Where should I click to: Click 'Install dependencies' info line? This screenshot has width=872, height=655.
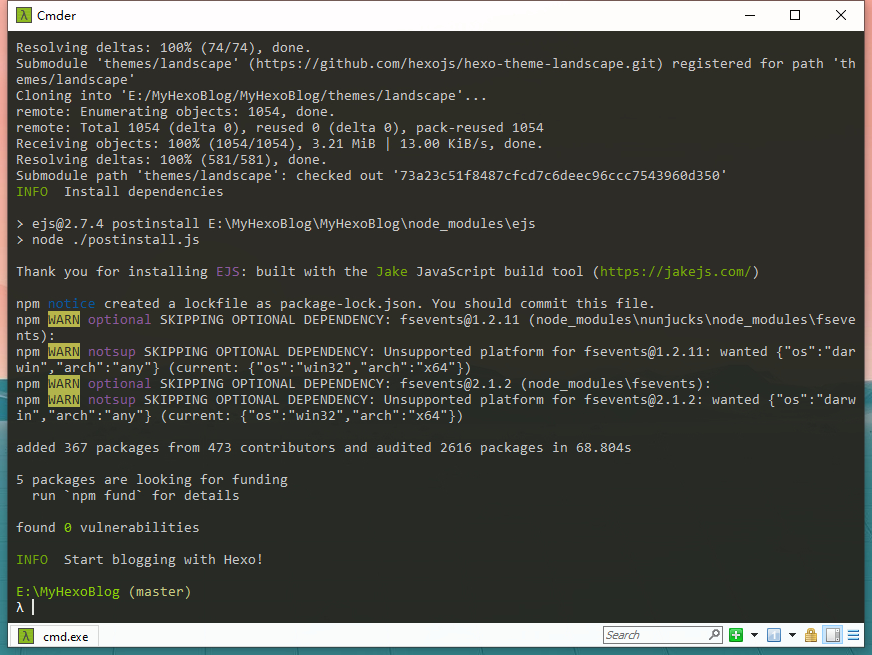tap(120, 191)
